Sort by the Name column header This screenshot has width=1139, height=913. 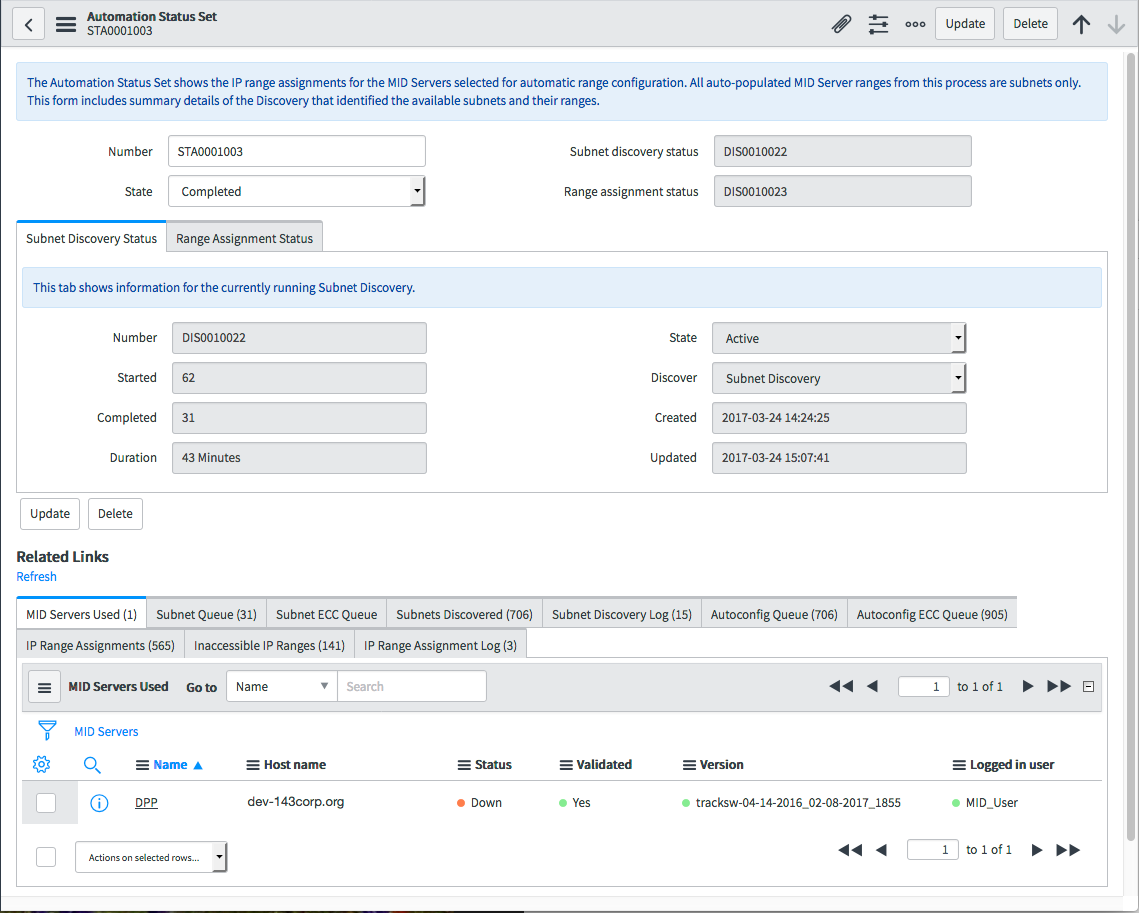171,765
